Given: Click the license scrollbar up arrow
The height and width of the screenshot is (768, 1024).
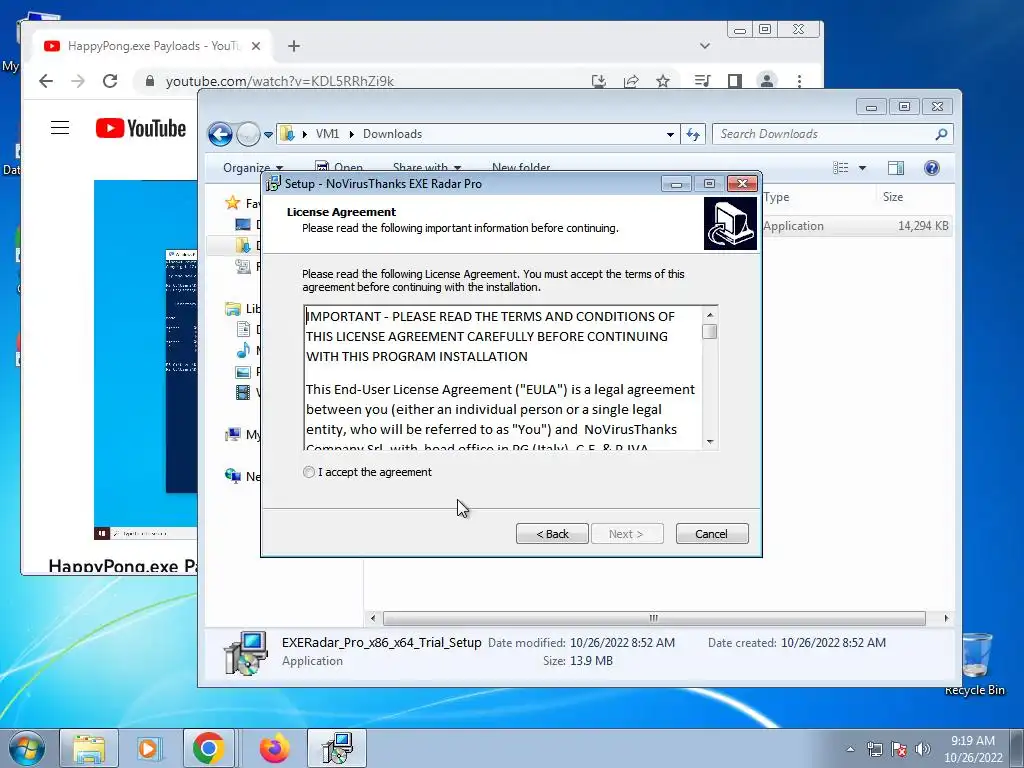Looking at the screenshot, I should pos(710,315).
